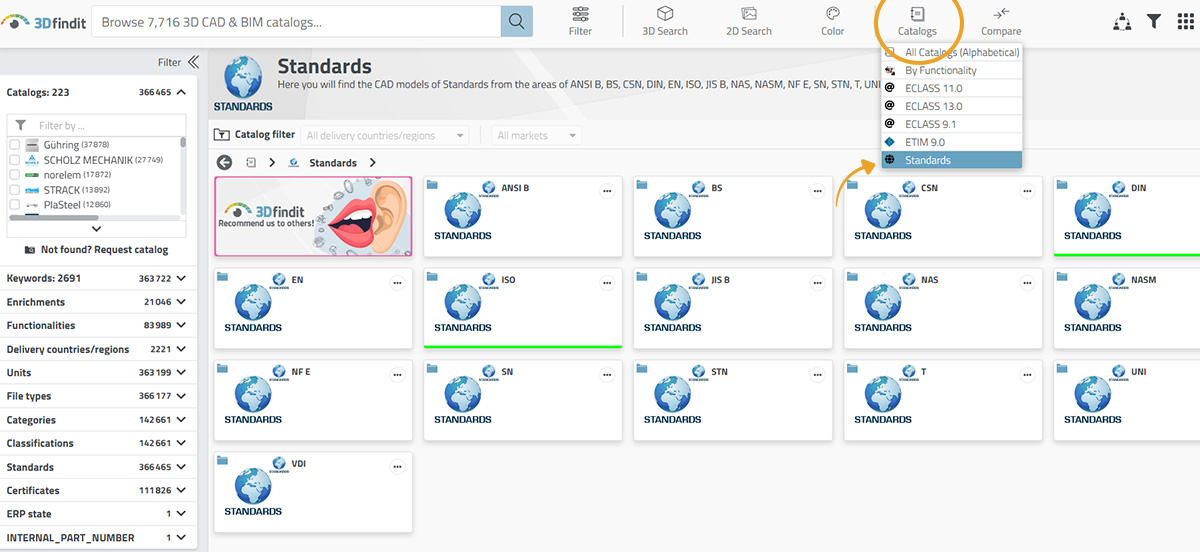Select By Functionality menu entry
Screen dimensions: 1200x552
pyautogui.click(x=952, y=70)
